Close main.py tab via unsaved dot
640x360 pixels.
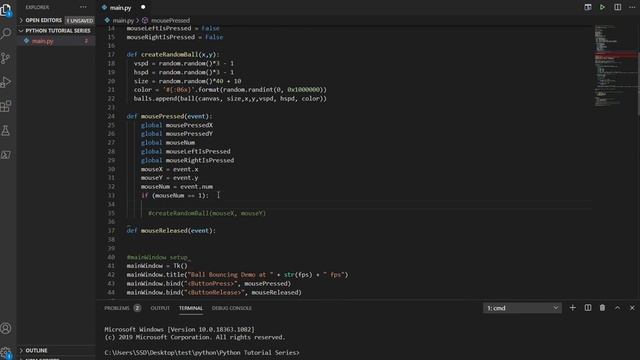(143, 7)
